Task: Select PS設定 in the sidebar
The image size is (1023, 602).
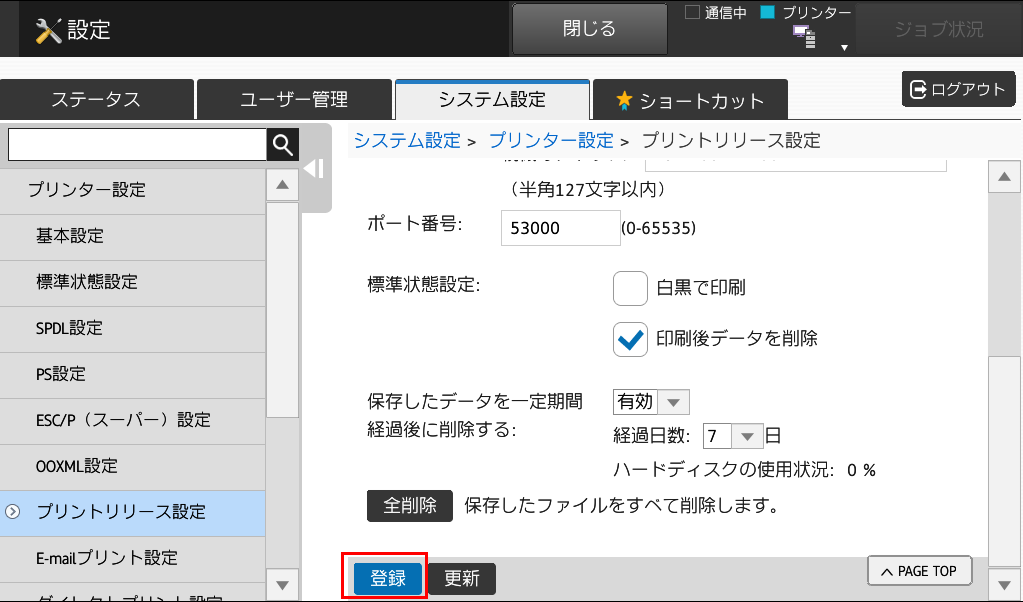Action: click(x=133, y=374)
